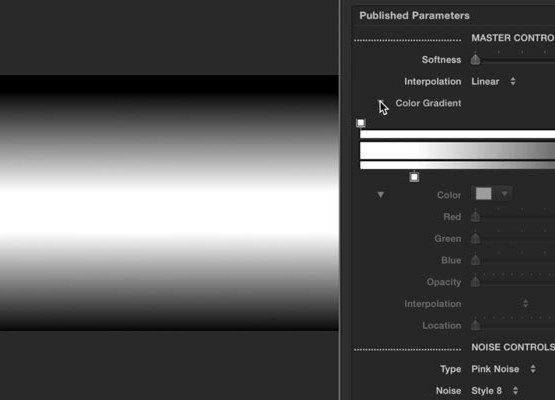Open the Type Pink Noise dropdown

[503, 369]
